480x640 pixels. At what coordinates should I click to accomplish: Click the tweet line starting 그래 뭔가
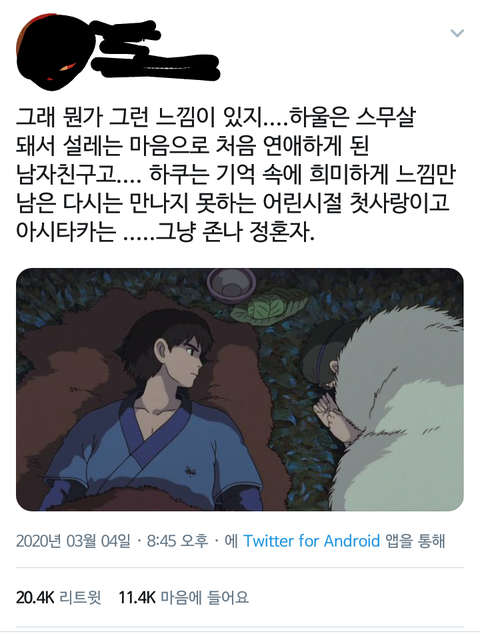pos(216,118)
